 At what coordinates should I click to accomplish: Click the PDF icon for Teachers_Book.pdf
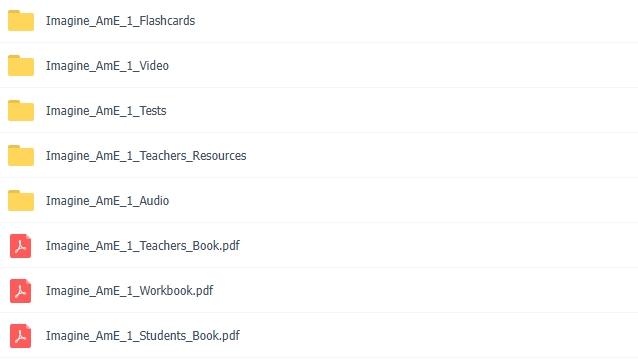coord(21,246)
